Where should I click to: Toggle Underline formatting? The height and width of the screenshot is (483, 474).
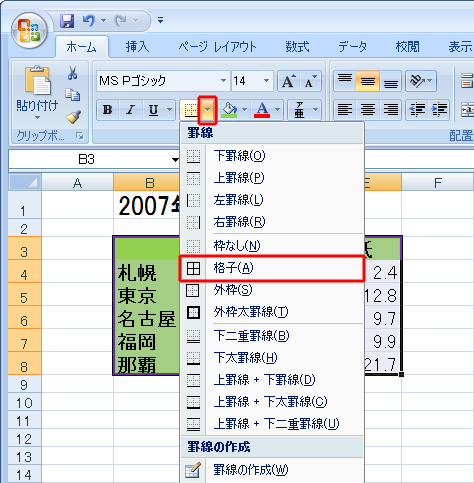(x=153, y=110)
